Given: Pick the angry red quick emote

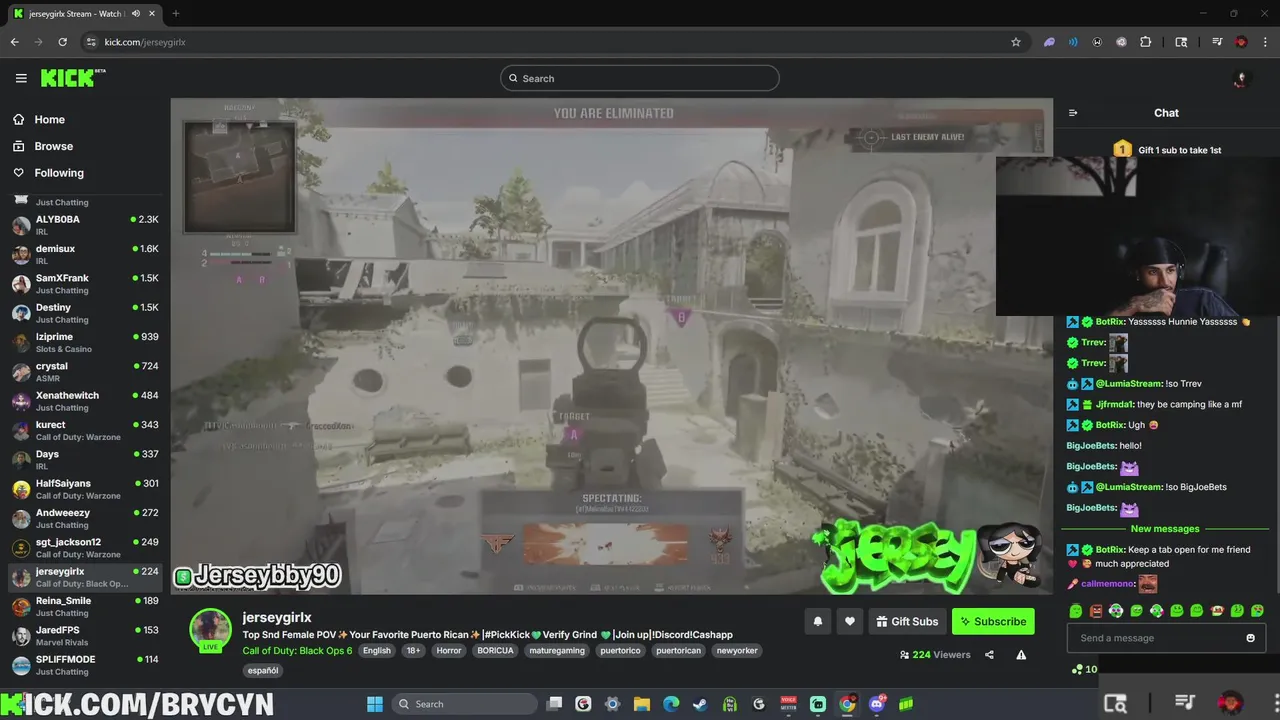Looking at the screenshot, I should click(1096, 610).
